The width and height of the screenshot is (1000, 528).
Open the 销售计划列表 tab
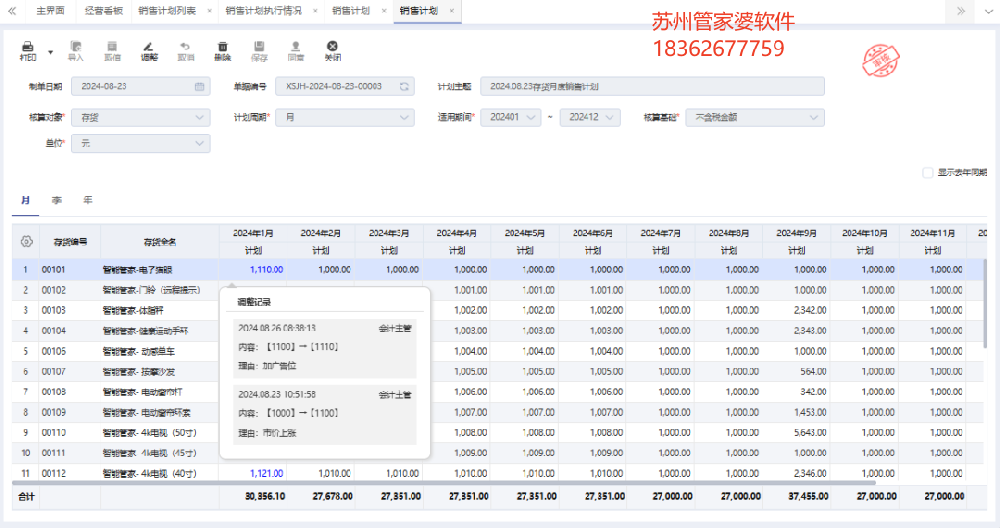click(x=167, y=11)
